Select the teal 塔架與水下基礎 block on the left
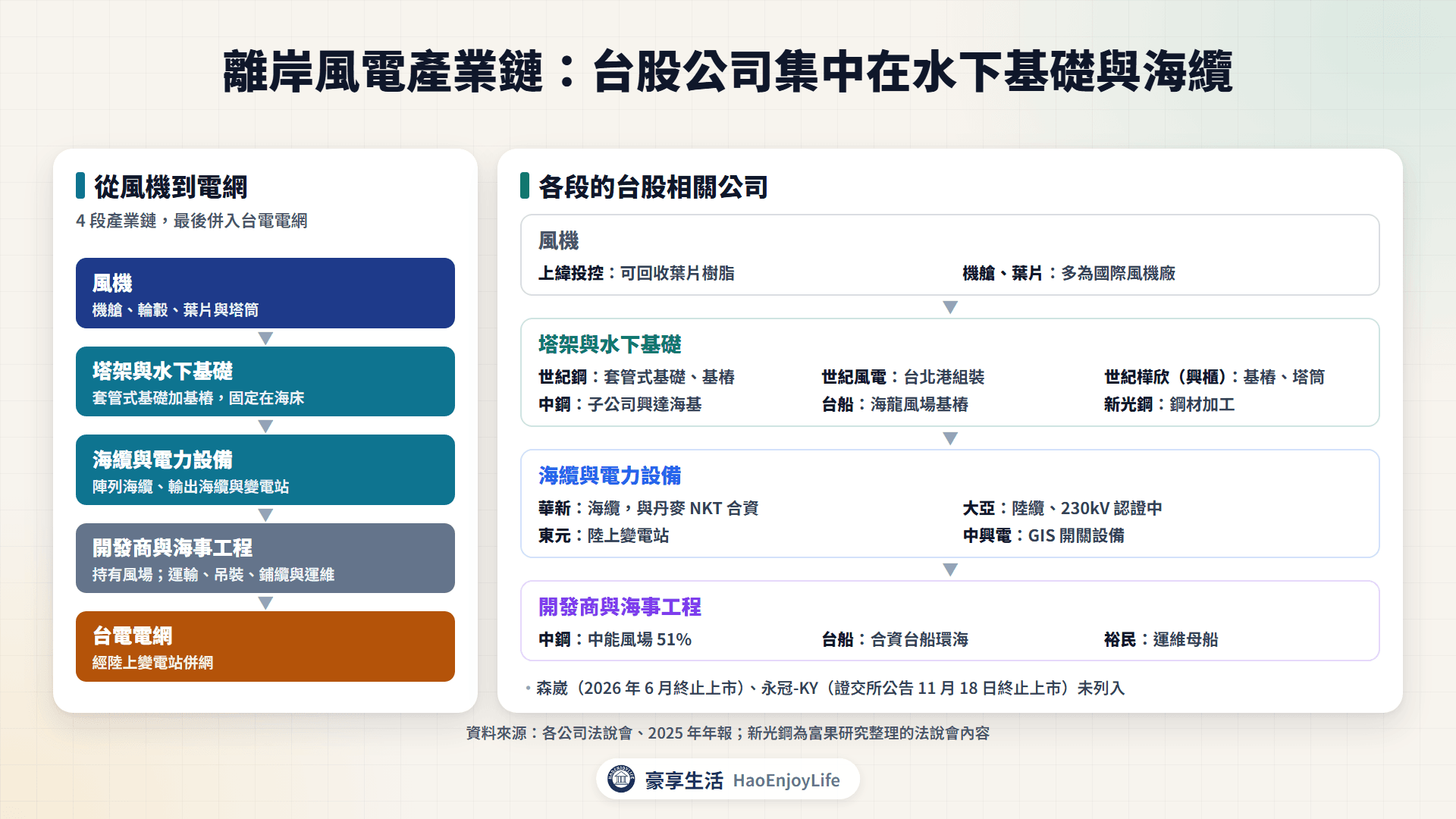This screenshot has width=1456, height=819. click(265, 381)
